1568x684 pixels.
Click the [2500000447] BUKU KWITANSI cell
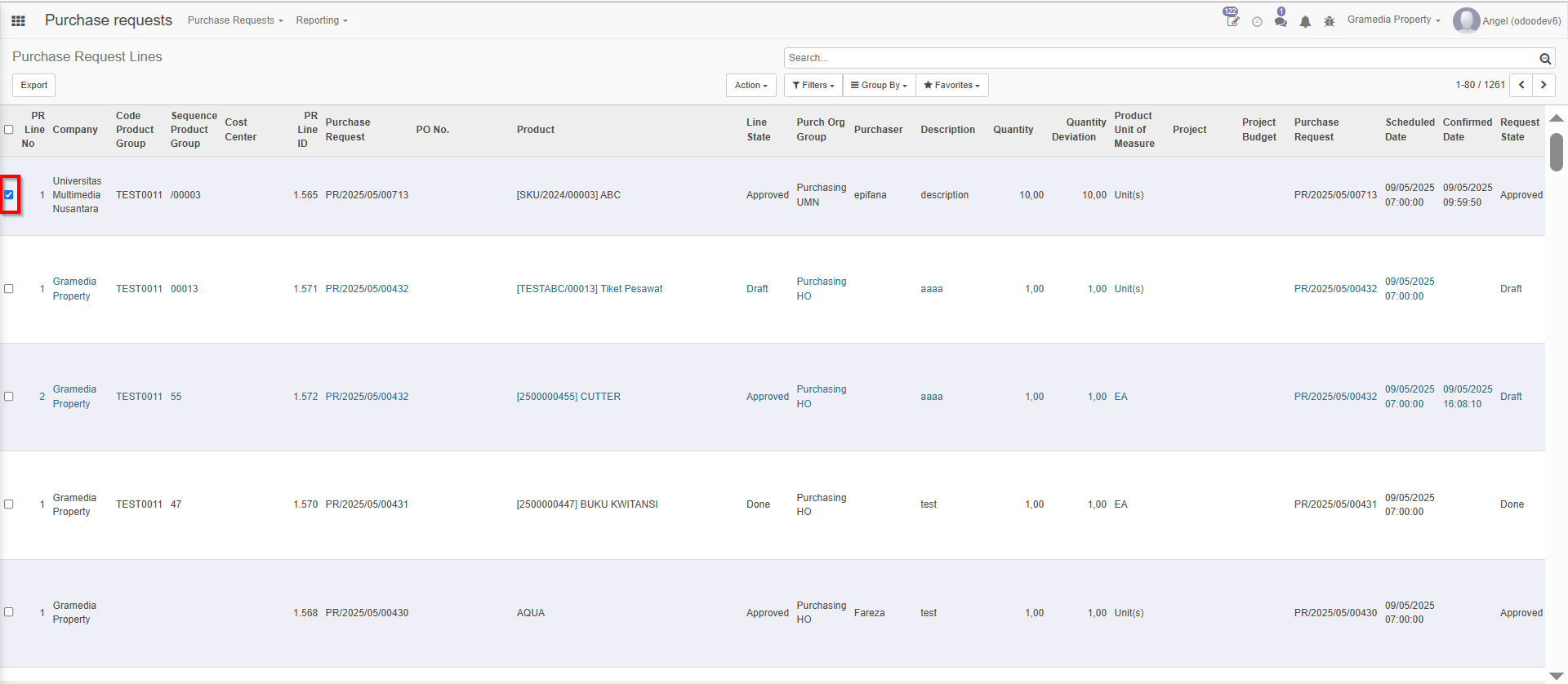click(x=587, y=504)
